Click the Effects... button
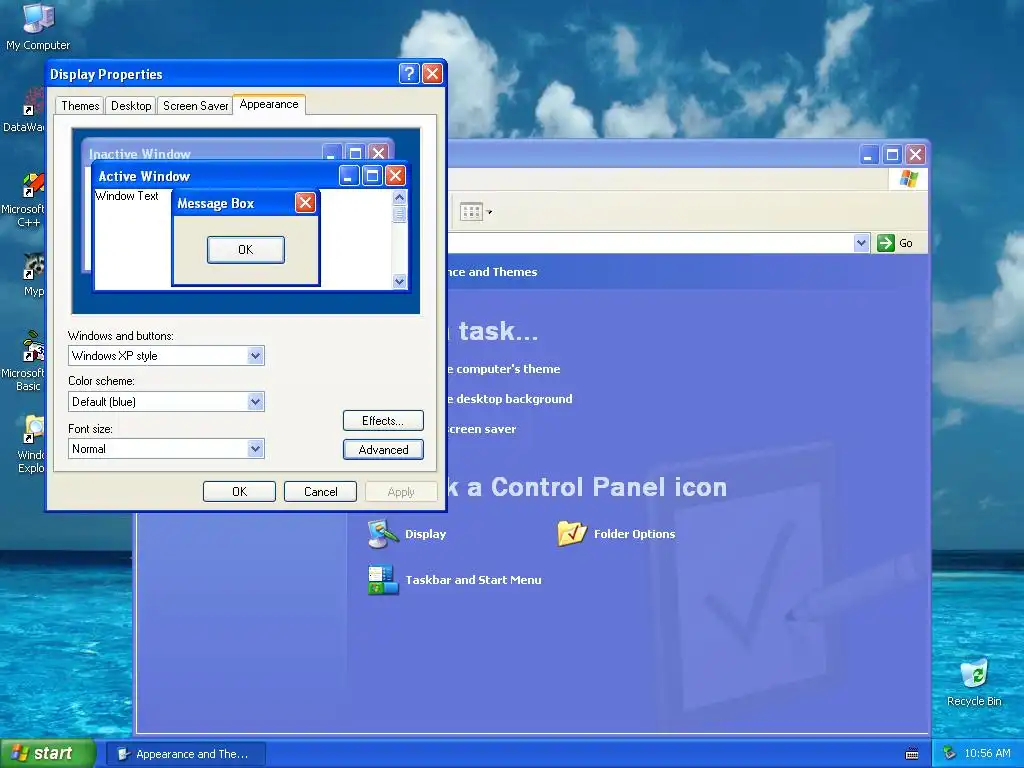 383,421
